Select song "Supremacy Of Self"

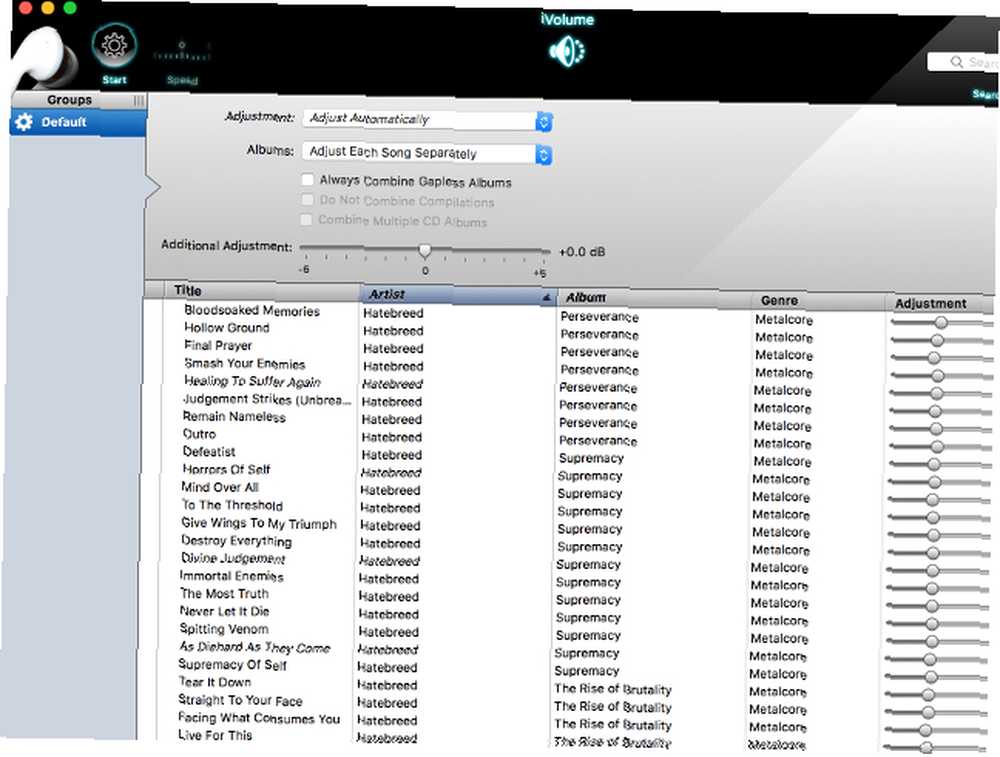point(232,665)
